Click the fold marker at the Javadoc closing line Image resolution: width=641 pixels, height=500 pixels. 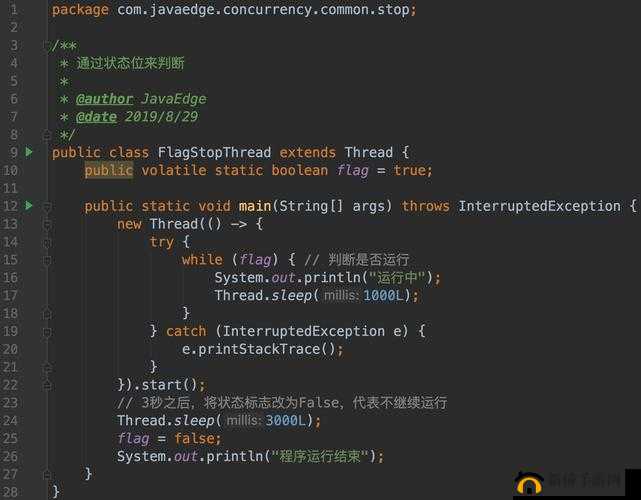[47, 134]
